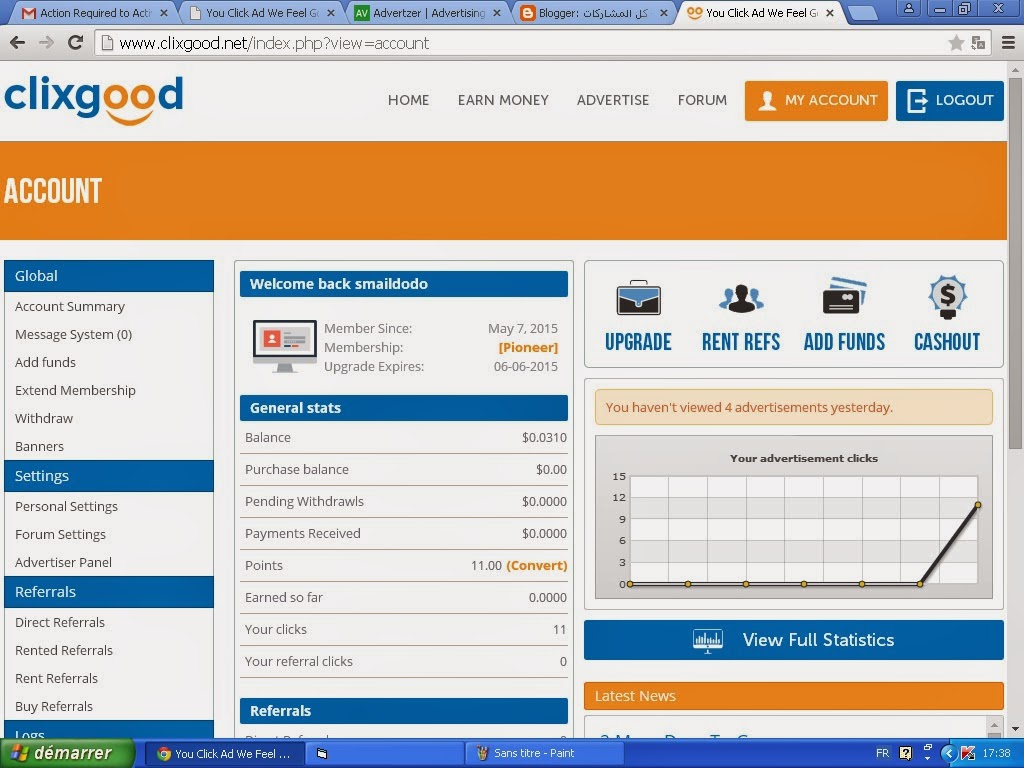
Task: Click the LOGOUT button
Action: pyautogui.click(x=950, y=101)
